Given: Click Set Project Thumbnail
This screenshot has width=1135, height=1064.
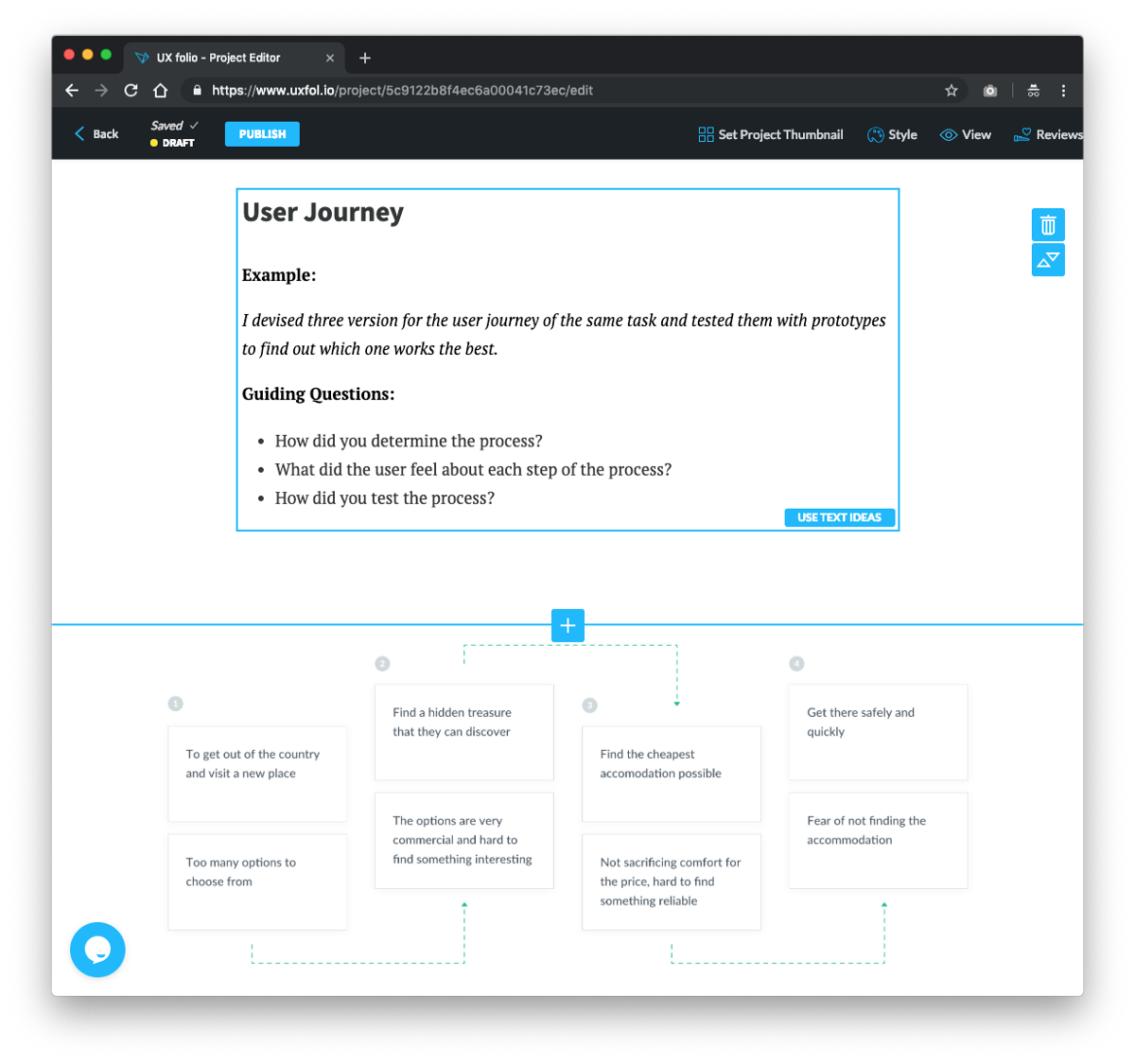Looking at the screenshot, I should [771, 134].
